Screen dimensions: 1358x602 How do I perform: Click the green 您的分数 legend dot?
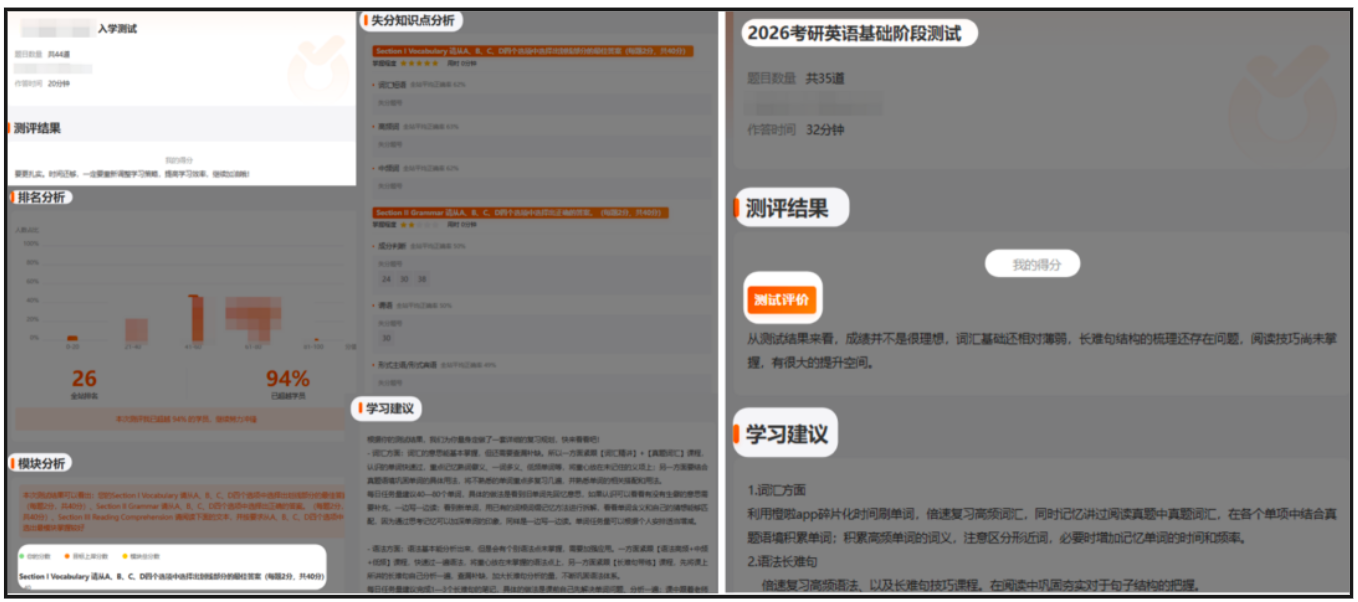[x=22, y=556]
